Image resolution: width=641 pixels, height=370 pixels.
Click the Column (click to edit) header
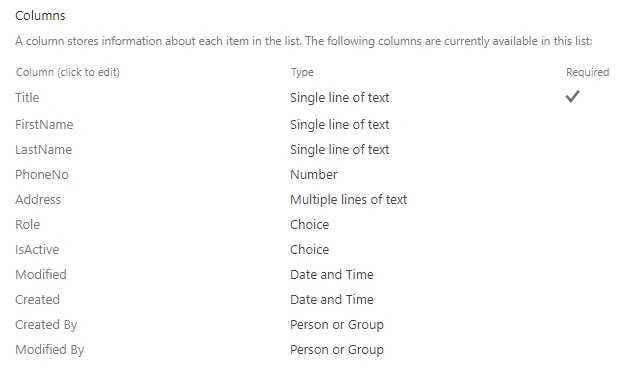pos(68,72)
